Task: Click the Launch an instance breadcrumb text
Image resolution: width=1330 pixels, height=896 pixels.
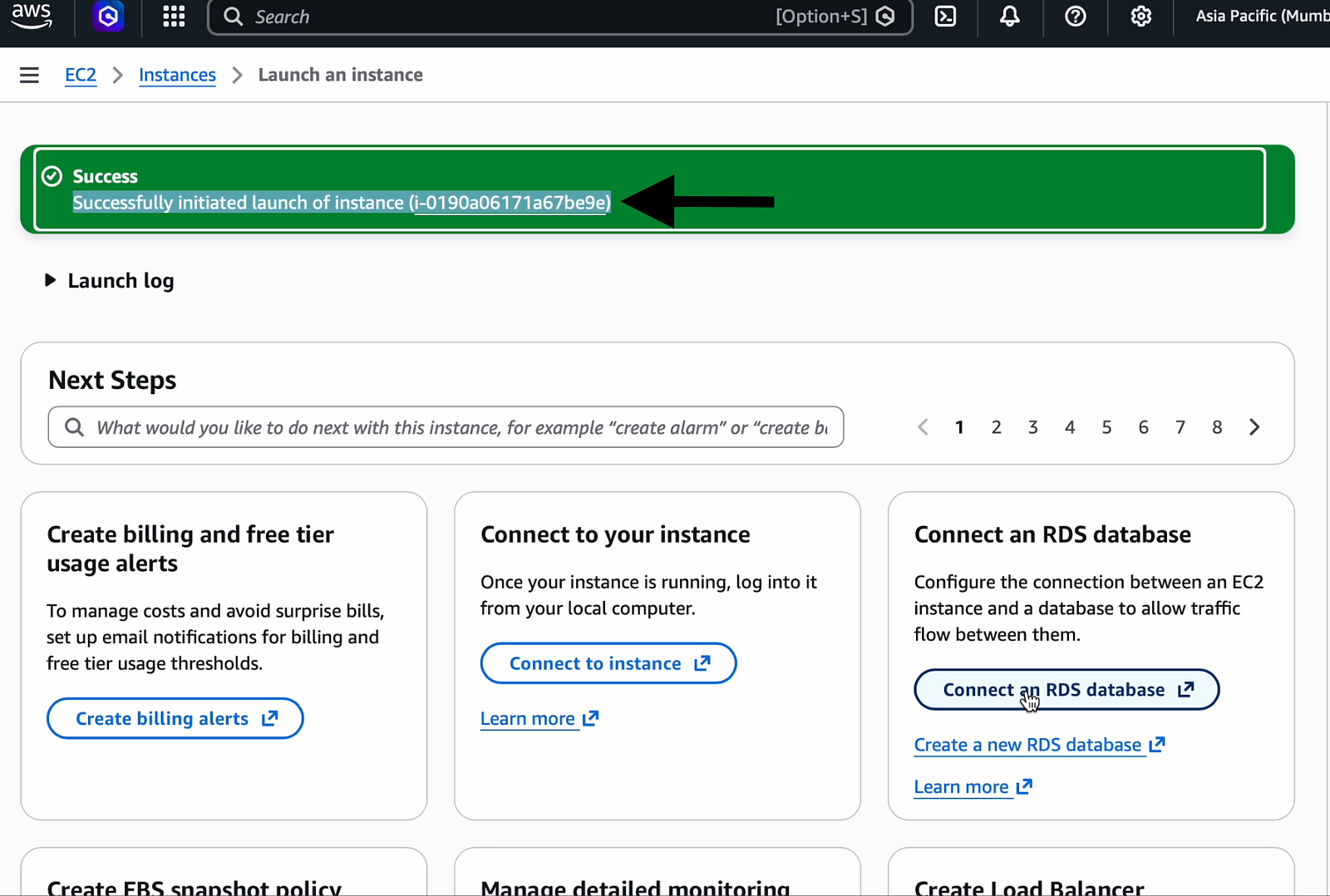Action: click(341, 75)
